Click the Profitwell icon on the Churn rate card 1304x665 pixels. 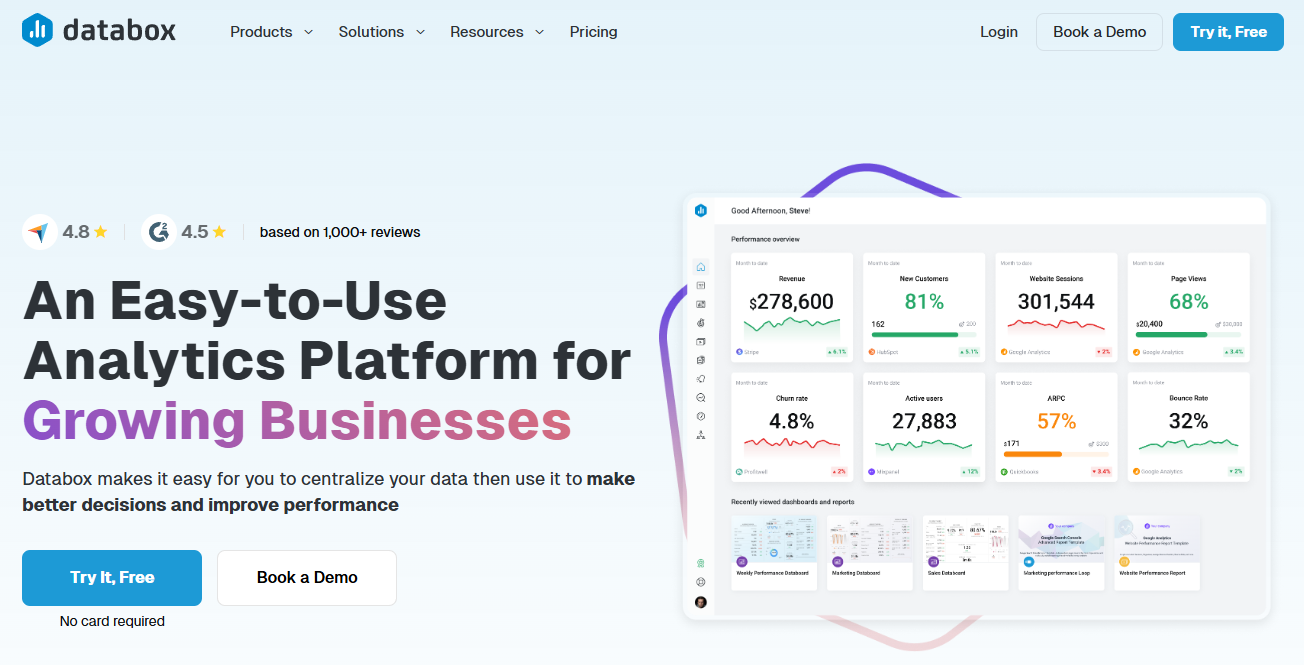pyautogui.click(x=739, y=471)
